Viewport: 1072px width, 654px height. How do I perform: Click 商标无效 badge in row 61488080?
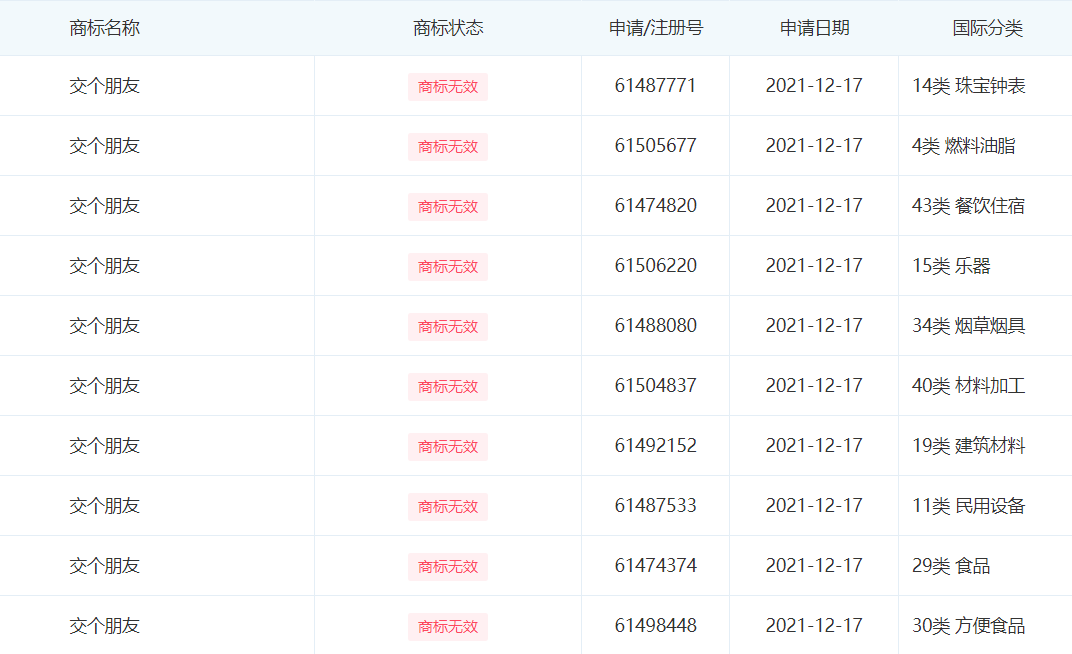pos(448,327)
